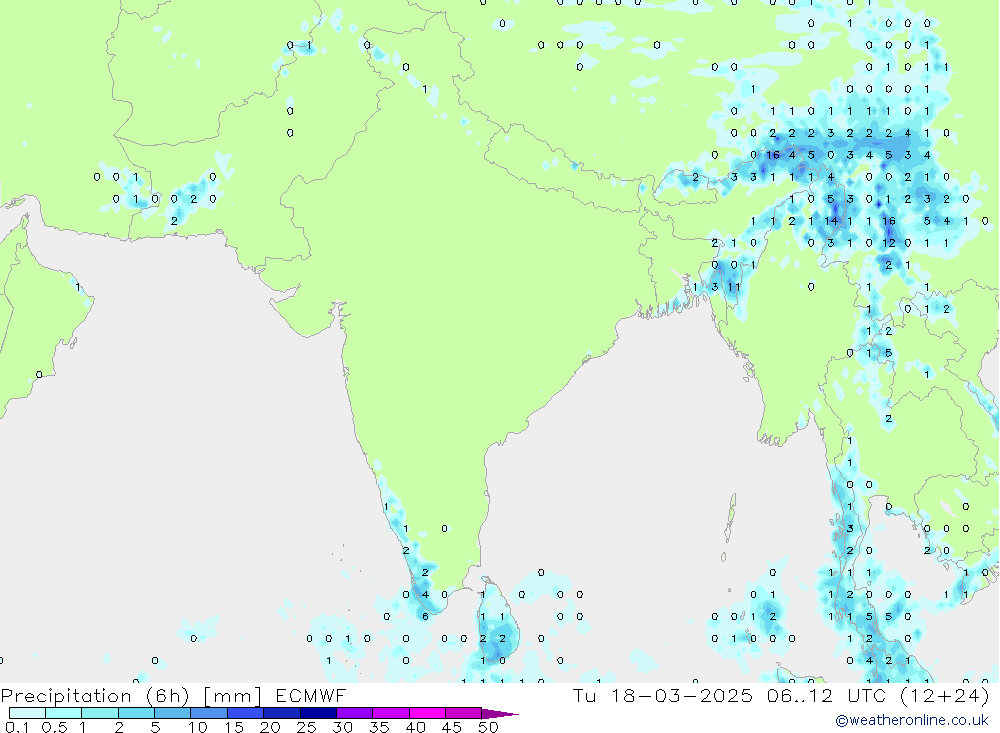Click the '45' legend scale label
The width and height of the screenshot is (1000, 733).
click(452, 727)
